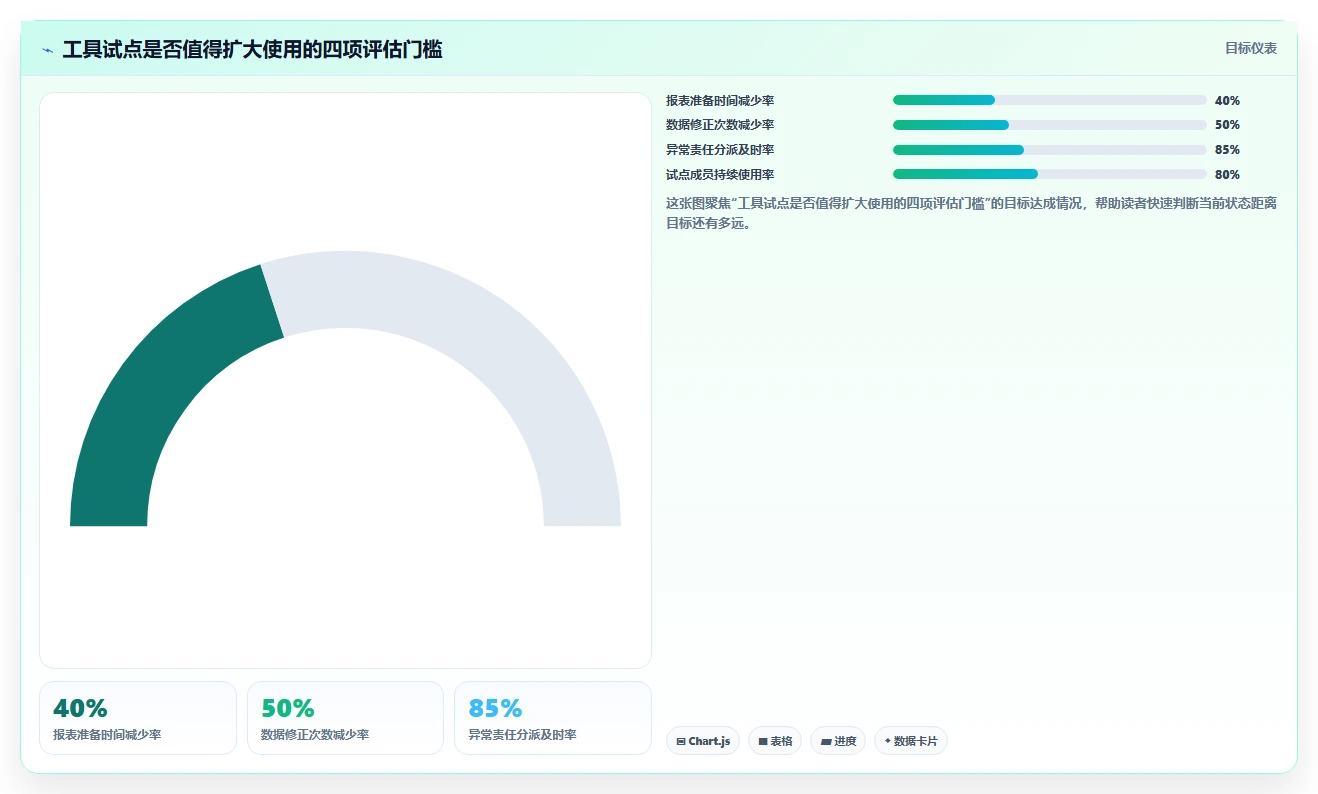Click the 数据修正次数减少率 progress bar

(x=1049, y=125)
